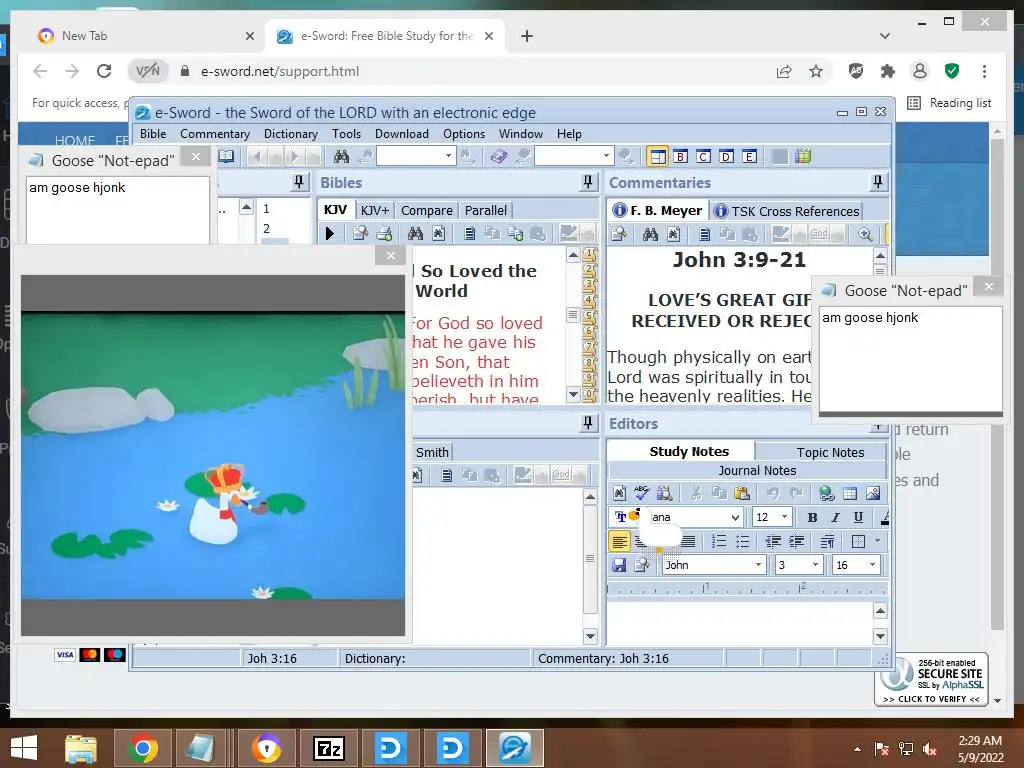Open the font size 12 dropdown

click(784, 517)
